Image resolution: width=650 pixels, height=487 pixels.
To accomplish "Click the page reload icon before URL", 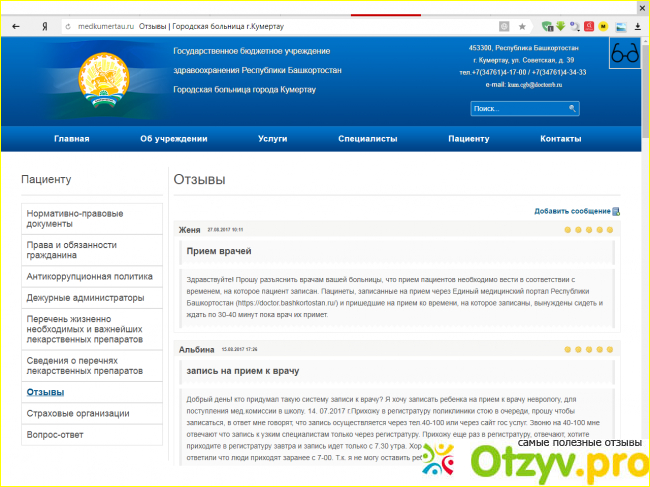I will point(68,25).
